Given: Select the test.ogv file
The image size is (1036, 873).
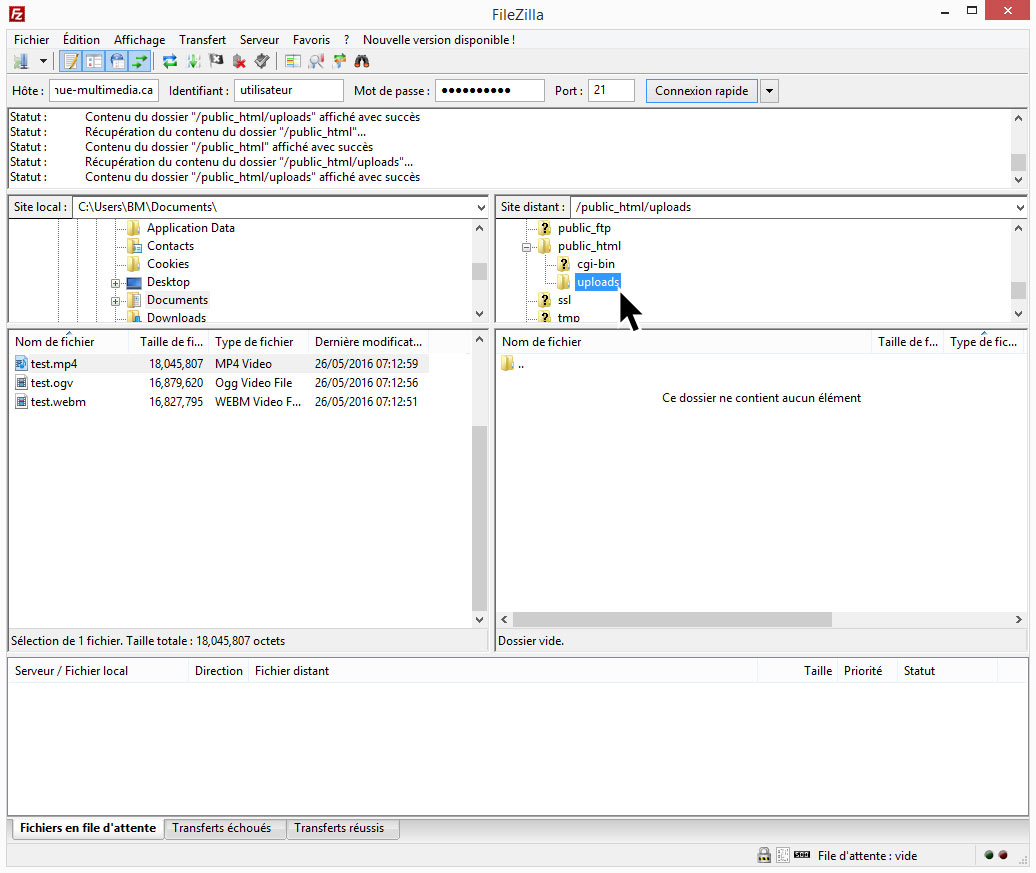Looking at the screenshot, I should pos(52,383).
